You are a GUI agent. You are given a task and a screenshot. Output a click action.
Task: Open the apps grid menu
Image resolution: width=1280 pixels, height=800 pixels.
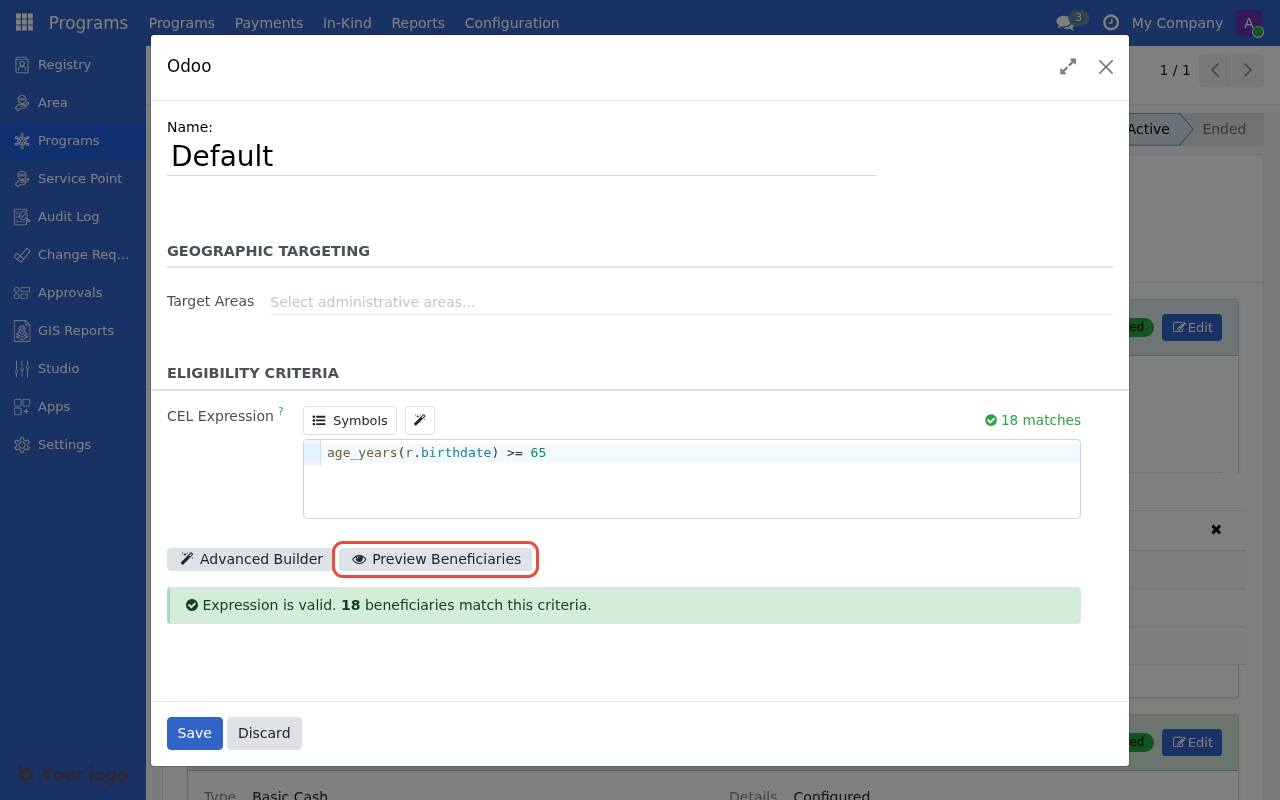coord(23,22)
